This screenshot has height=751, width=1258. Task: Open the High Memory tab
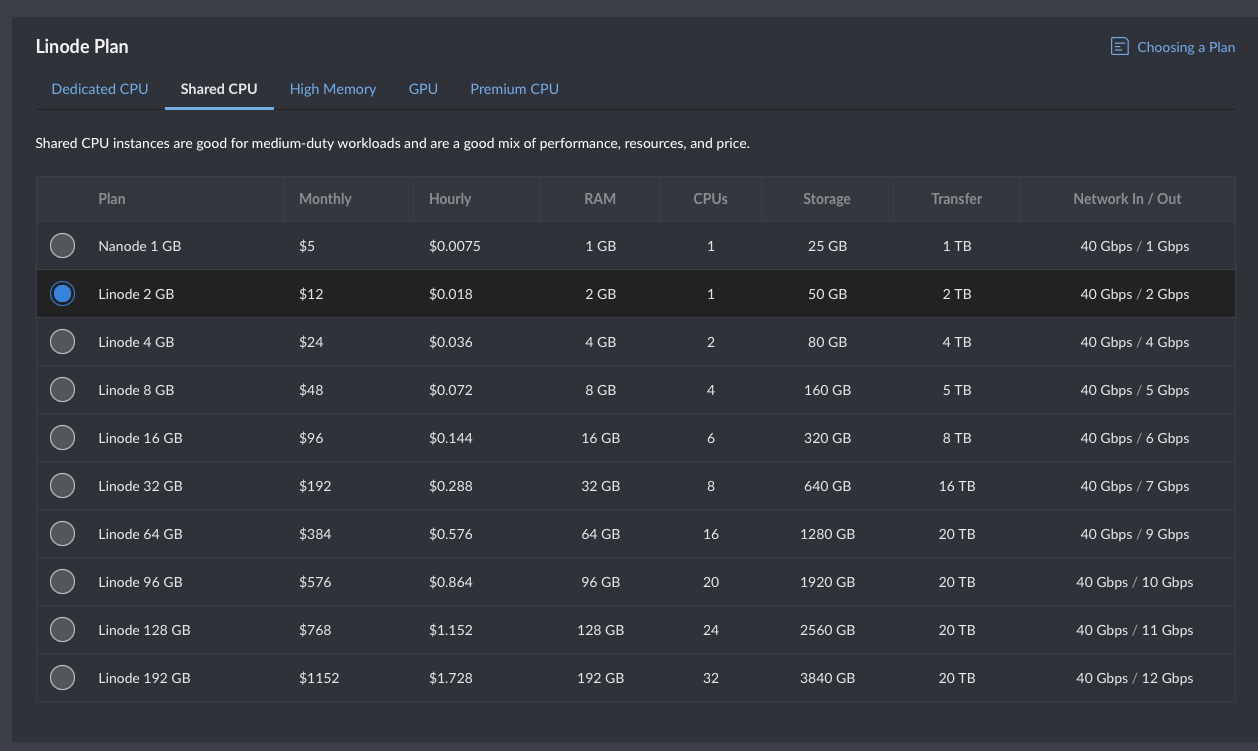pyautogui.click(x=333, y=89)
